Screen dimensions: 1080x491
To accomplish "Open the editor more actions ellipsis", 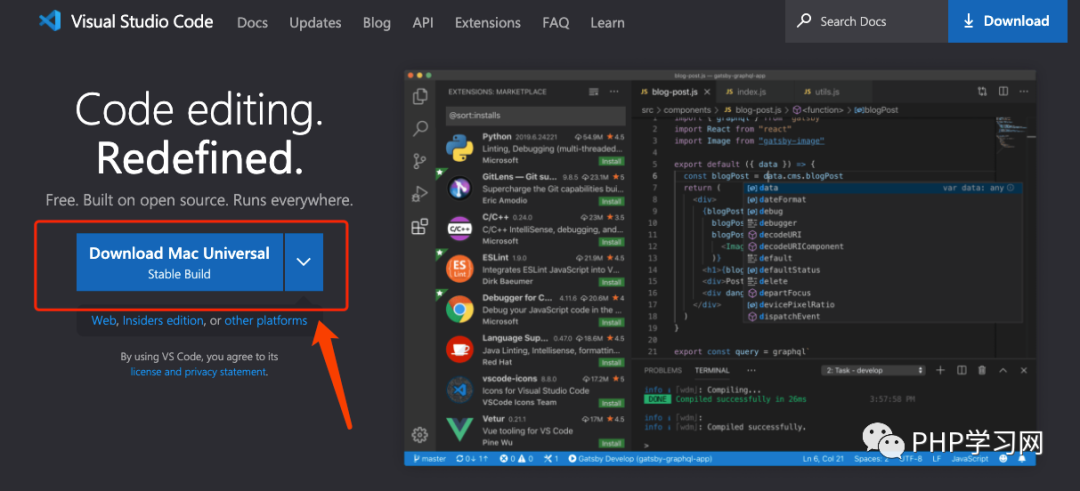I will coord(1026,92).
